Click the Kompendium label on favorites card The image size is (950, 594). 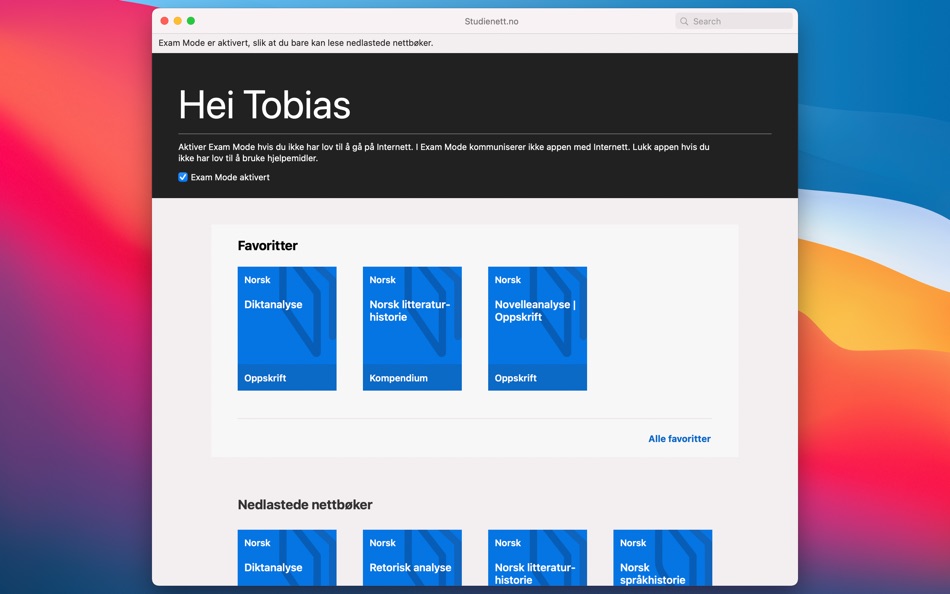pos(399,378)
